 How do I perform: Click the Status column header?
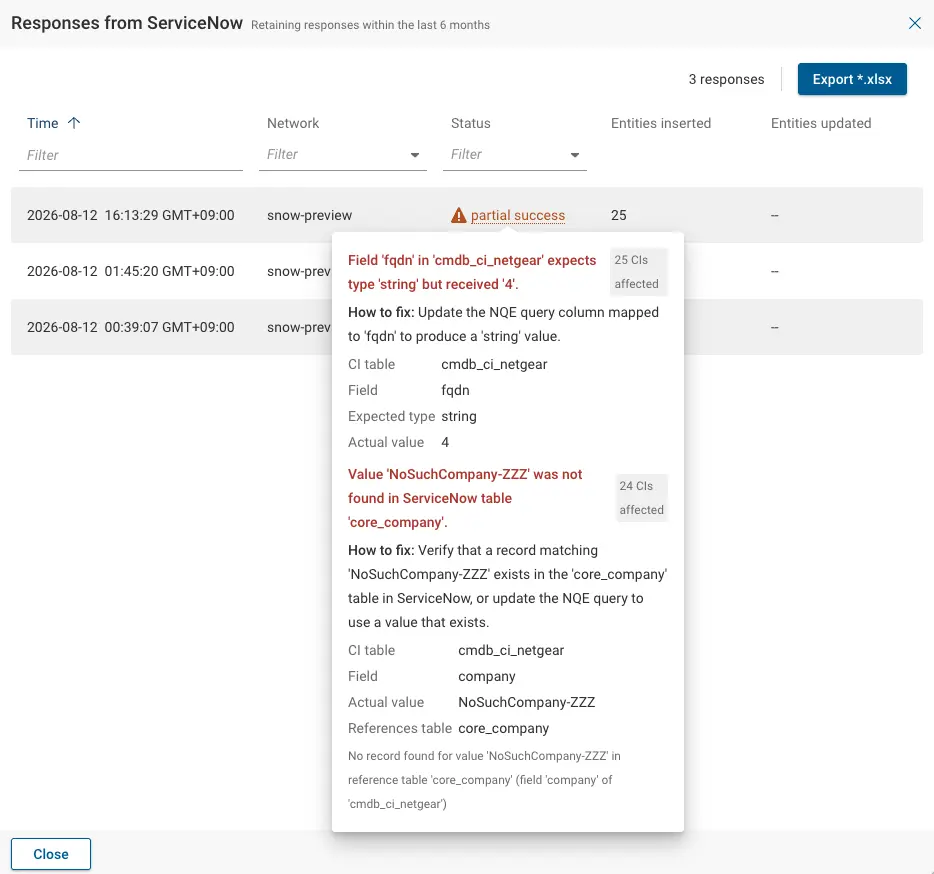(x=471, y=123)
